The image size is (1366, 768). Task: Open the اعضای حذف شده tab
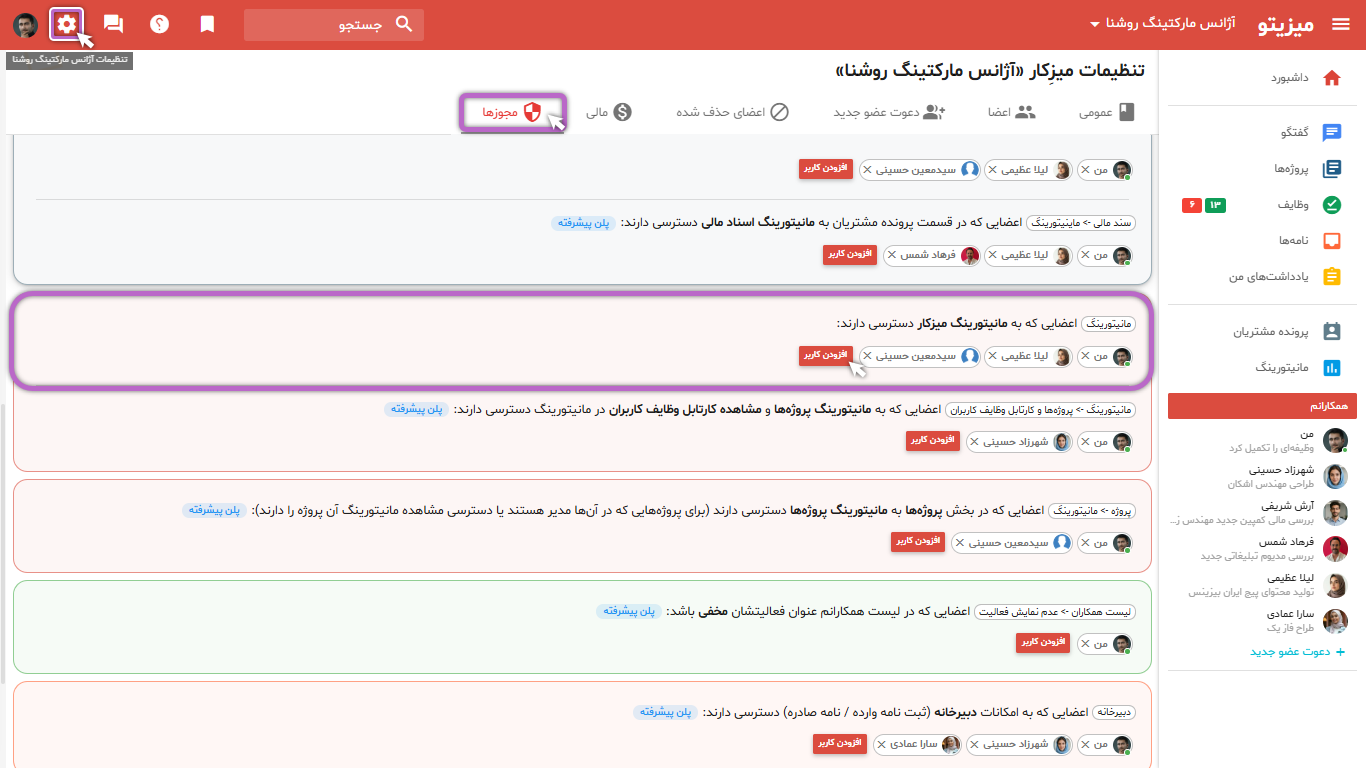click(732, 112)
